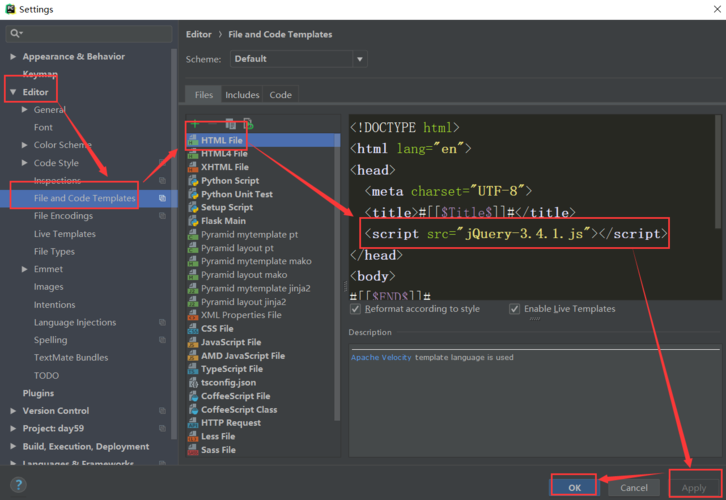
Task: Click the green plus Create Template icon
Action: [196, 124]
